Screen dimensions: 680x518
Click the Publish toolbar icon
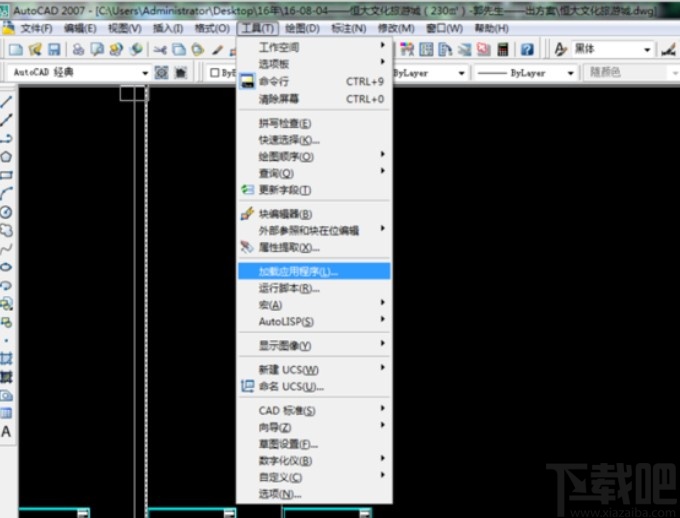point(116,49)
